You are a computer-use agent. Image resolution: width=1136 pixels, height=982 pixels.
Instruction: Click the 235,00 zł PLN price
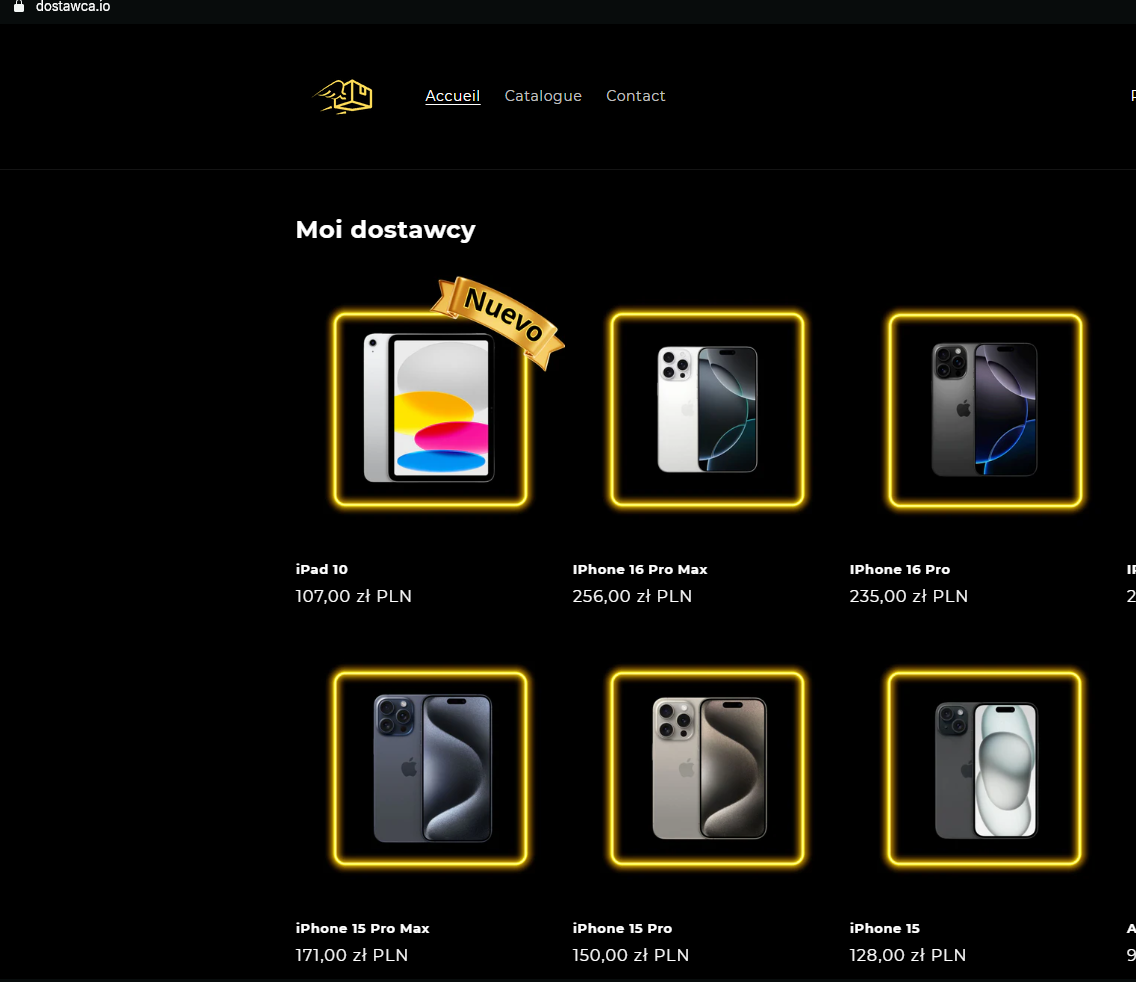(909, 596)
